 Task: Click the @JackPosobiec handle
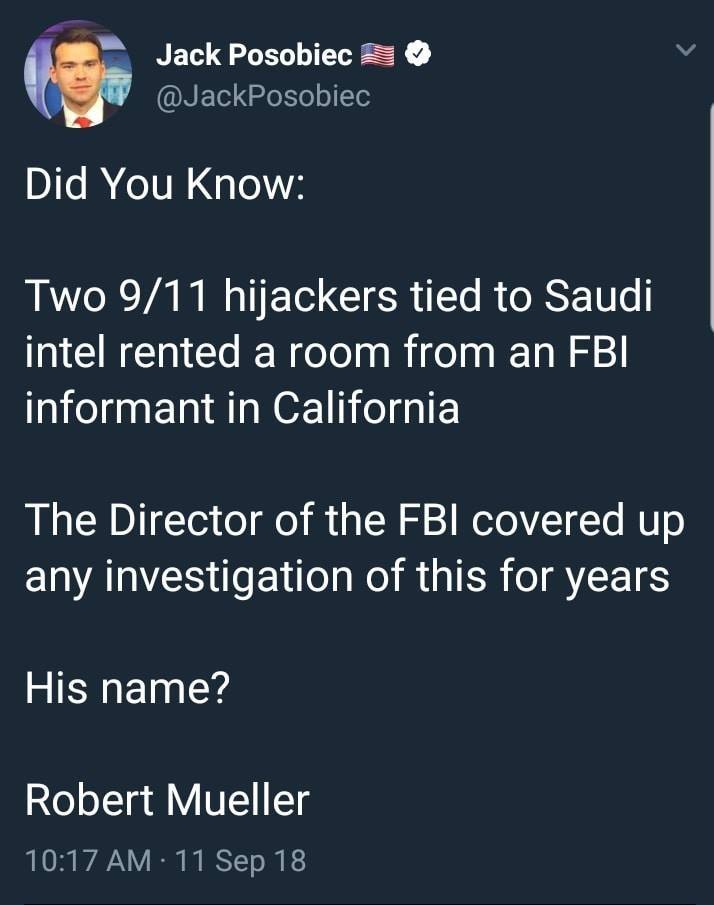coord(262,96)
